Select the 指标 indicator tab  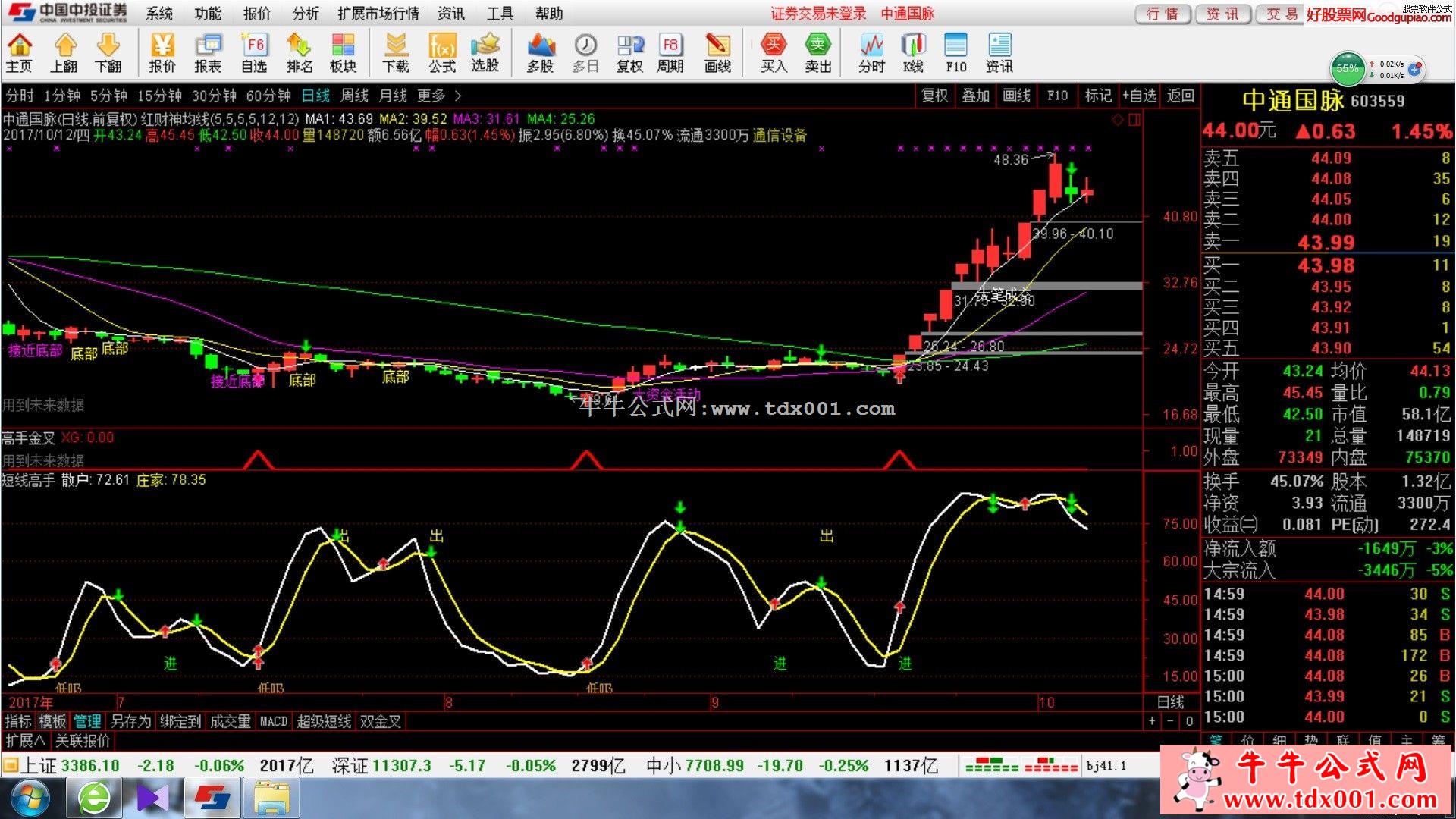tap(18, 721)
